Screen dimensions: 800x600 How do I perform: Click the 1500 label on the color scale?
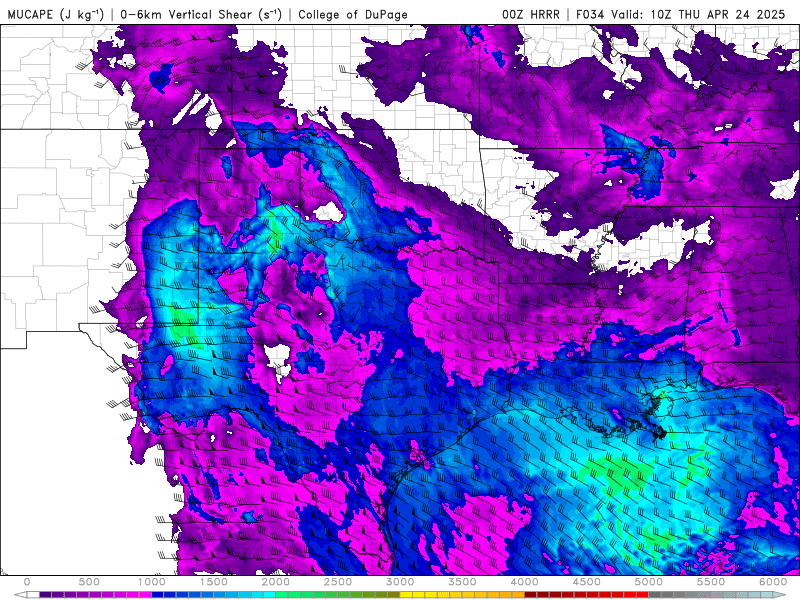point(214,582)
